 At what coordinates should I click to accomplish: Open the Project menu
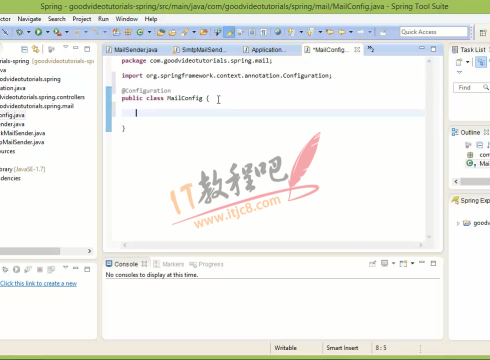coord(82,19)
